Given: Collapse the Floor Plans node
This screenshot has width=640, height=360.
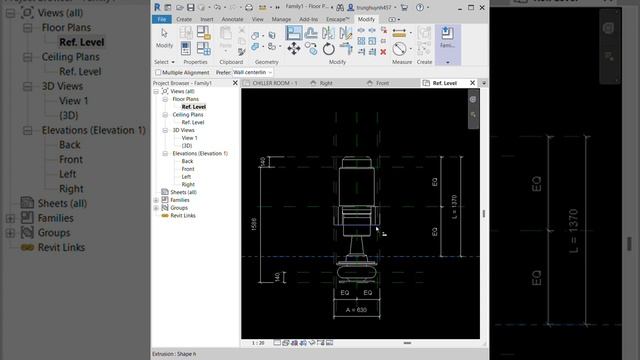Looking at the screenshot, I should [x=165, y=99].
